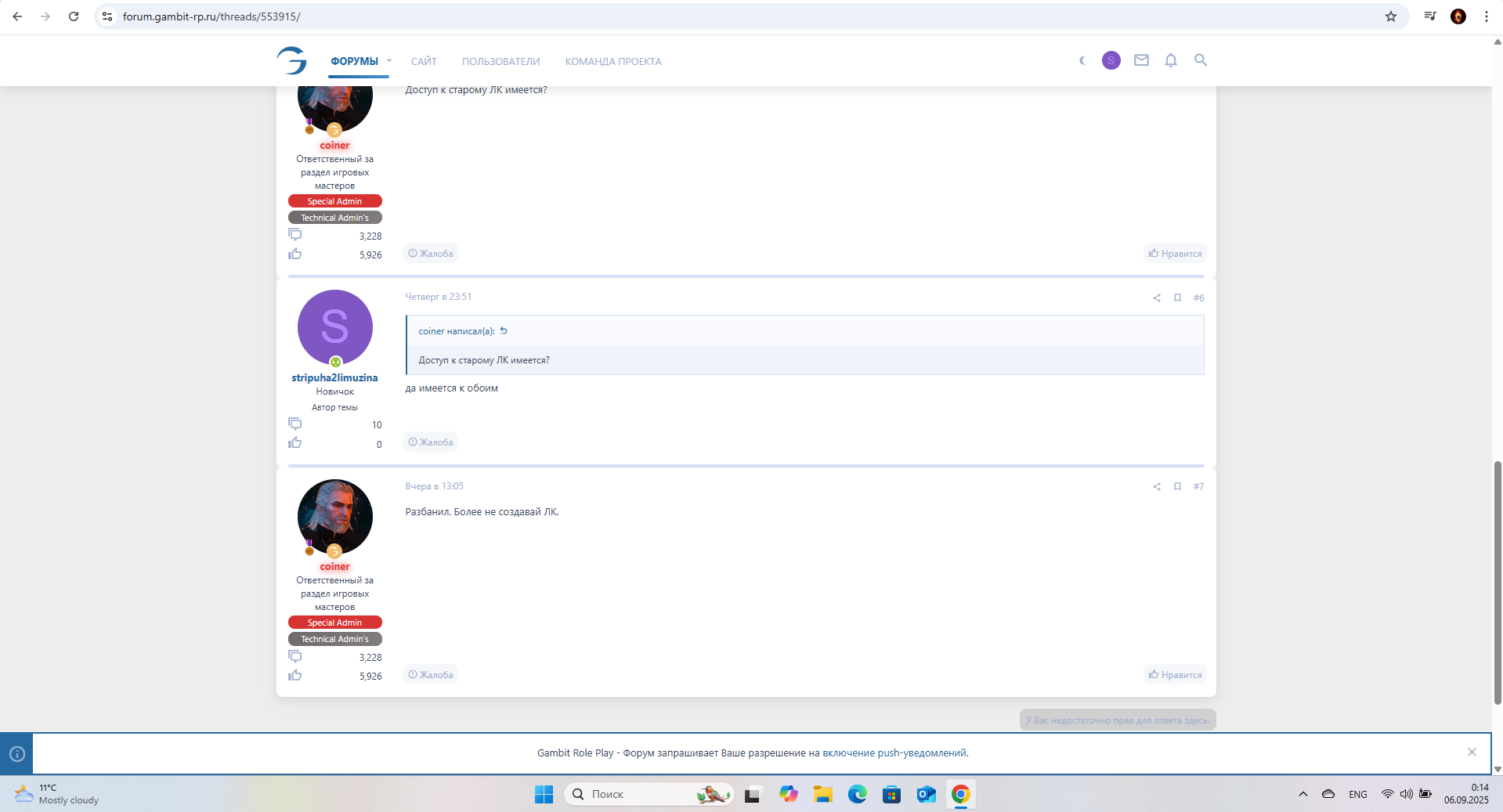
Task: Open Microsoft Edge from the taskbar
Action: pyautogui.click(x=858, y=794)
